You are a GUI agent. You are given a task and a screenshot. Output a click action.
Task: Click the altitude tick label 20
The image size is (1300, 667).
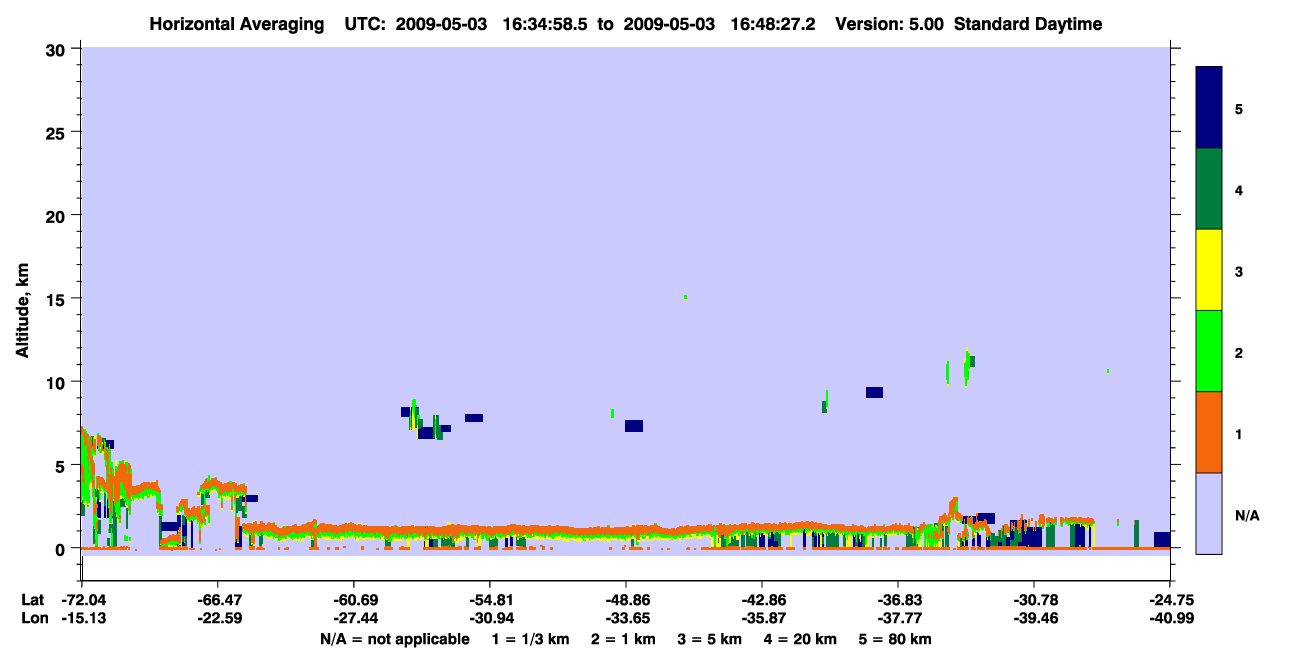click(56, 215)
